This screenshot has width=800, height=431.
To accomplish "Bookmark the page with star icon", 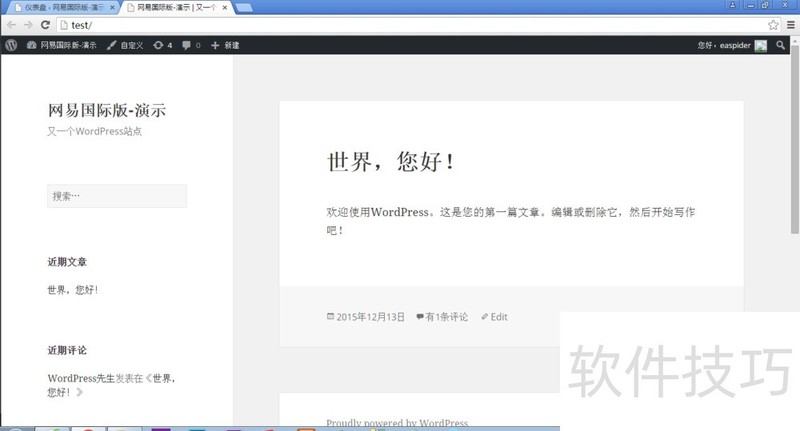I will (773, 25).
